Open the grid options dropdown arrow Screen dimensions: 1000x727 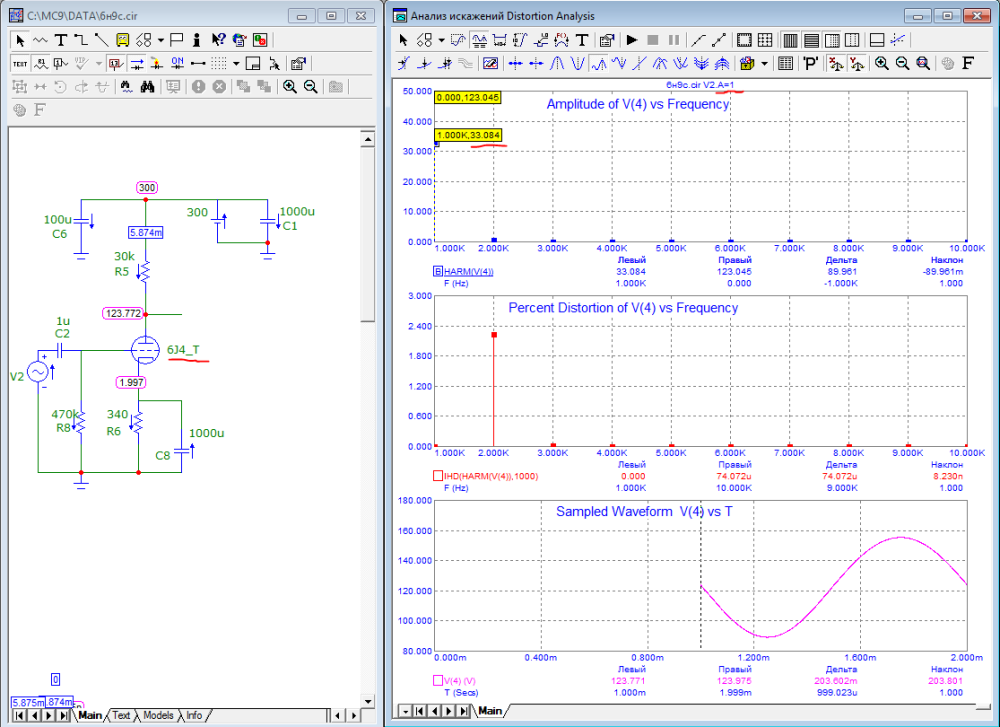[236, 63]
